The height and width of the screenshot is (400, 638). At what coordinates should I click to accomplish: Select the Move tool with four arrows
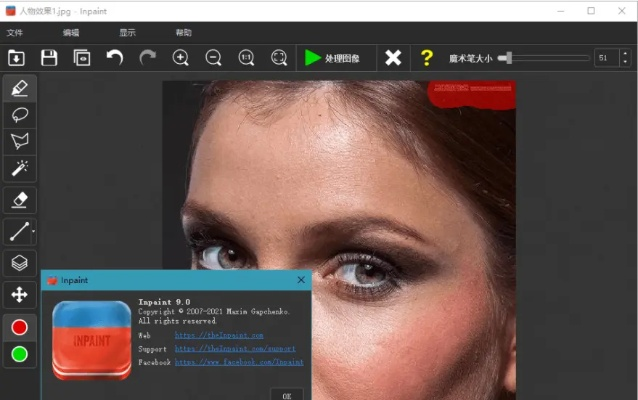pos(19,294)
